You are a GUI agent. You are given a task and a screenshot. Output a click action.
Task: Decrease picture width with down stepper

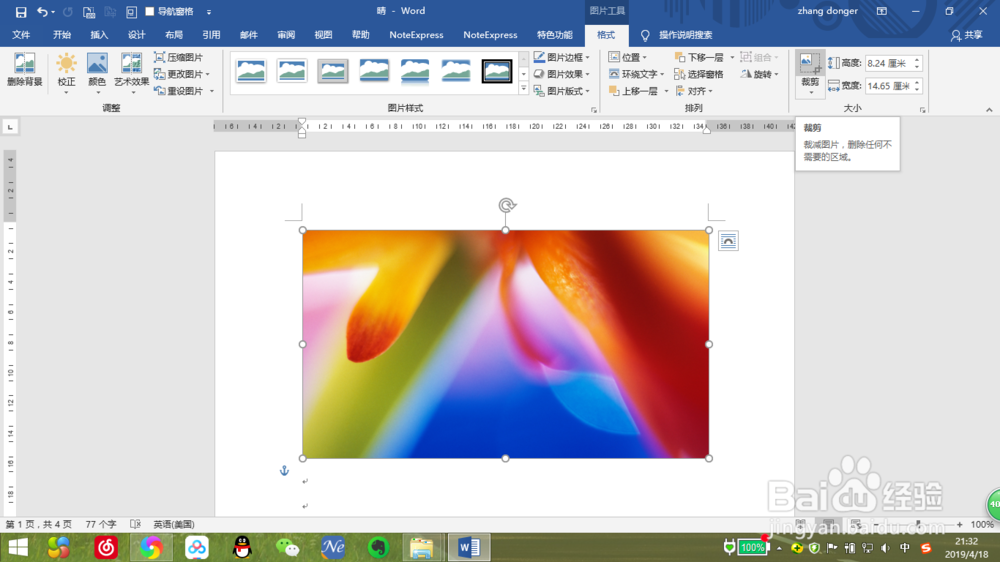pyautogui.click(x=917, y=89)
